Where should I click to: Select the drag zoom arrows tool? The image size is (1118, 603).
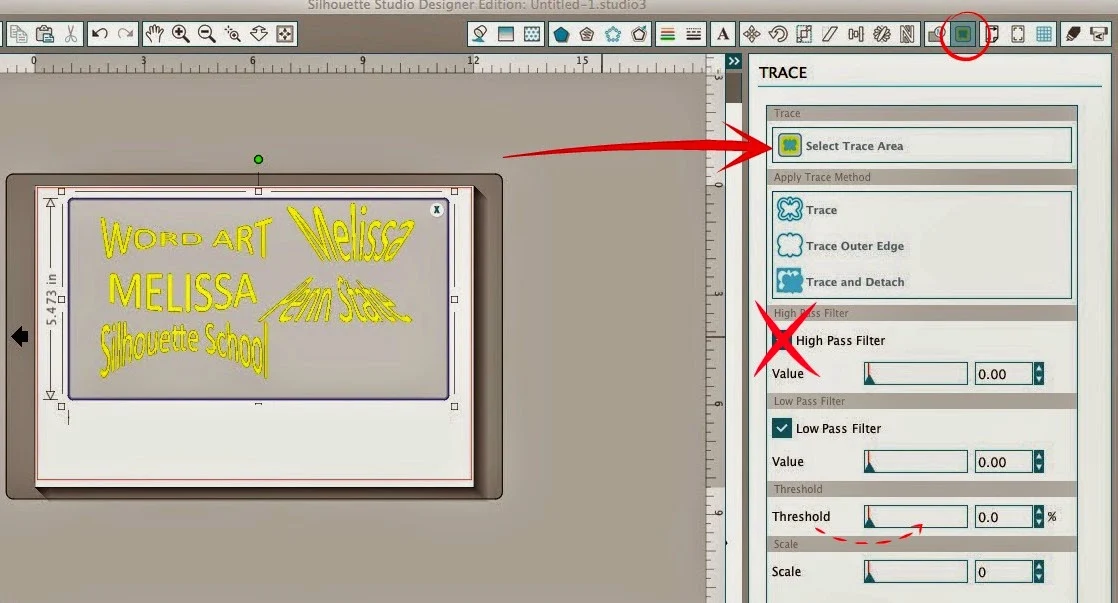(259, 34)
